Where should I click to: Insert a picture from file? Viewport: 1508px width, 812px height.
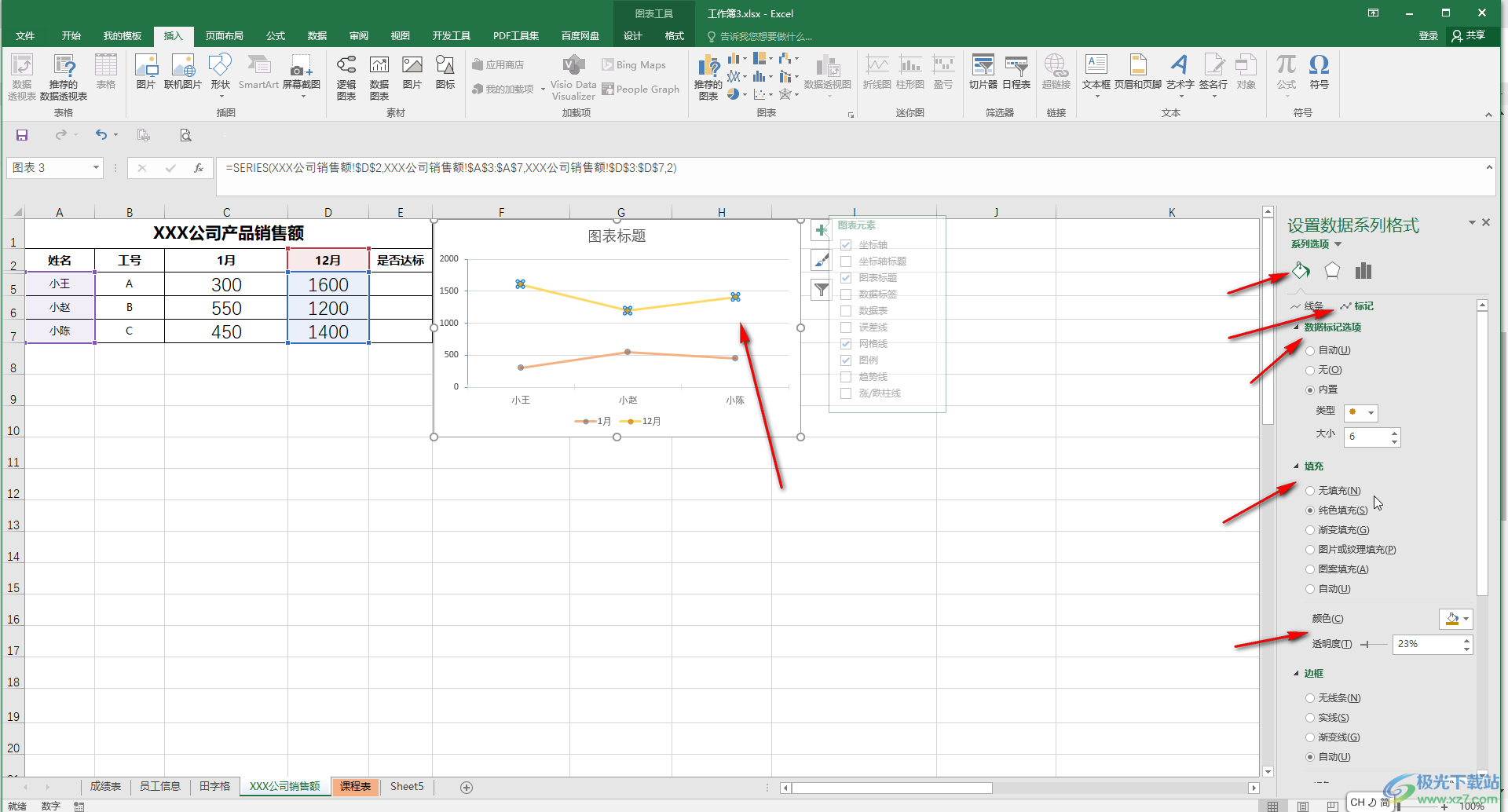point(146,71)
